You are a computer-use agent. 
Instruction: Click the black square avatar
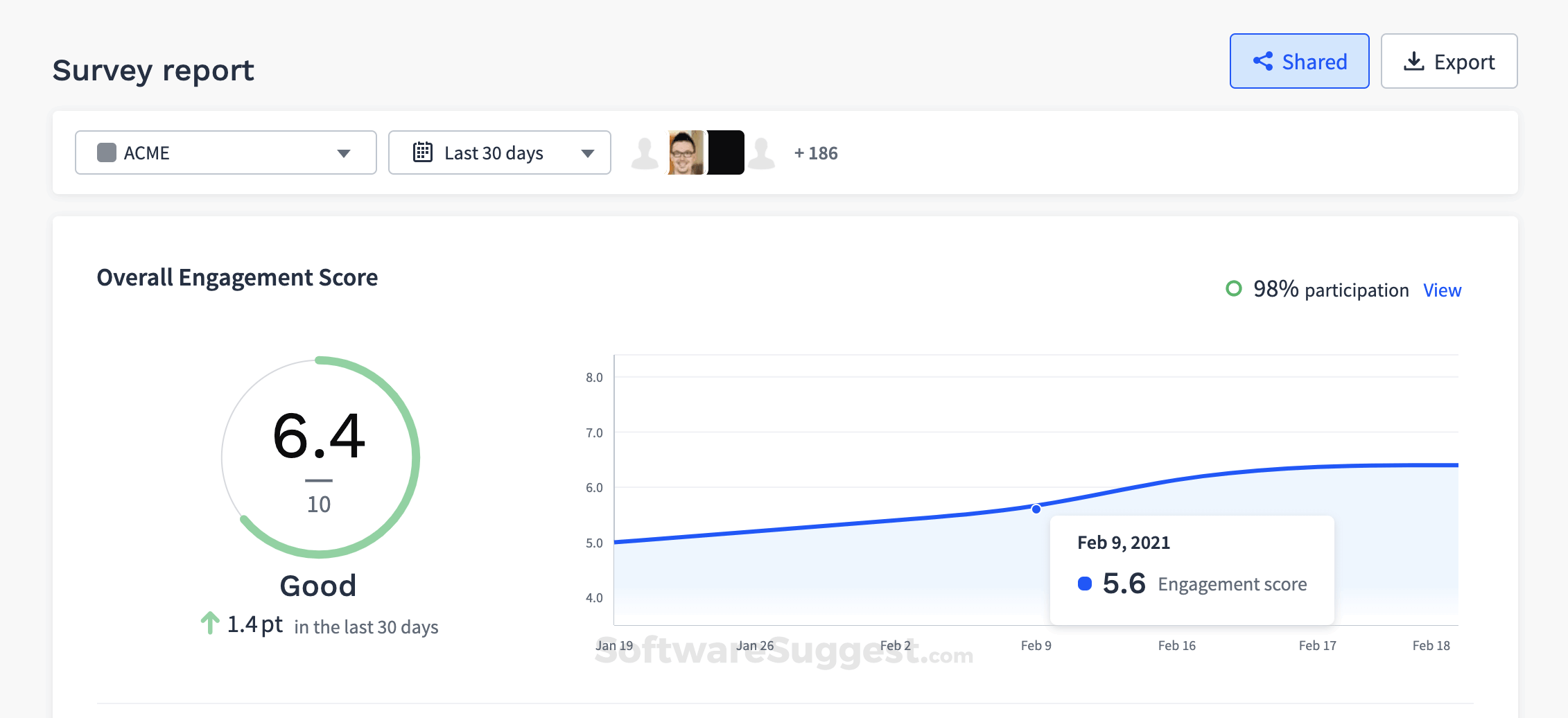[x=726, y=152]
